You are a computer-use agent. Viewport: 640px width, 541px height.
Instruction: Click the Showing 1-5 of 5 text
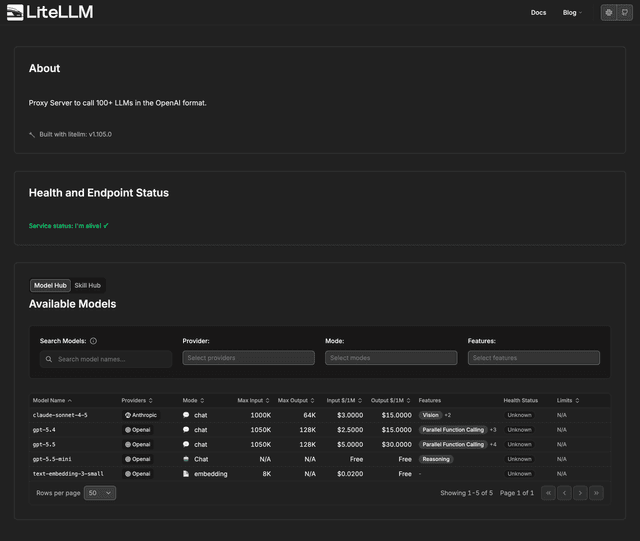click(x=467, y=493)
